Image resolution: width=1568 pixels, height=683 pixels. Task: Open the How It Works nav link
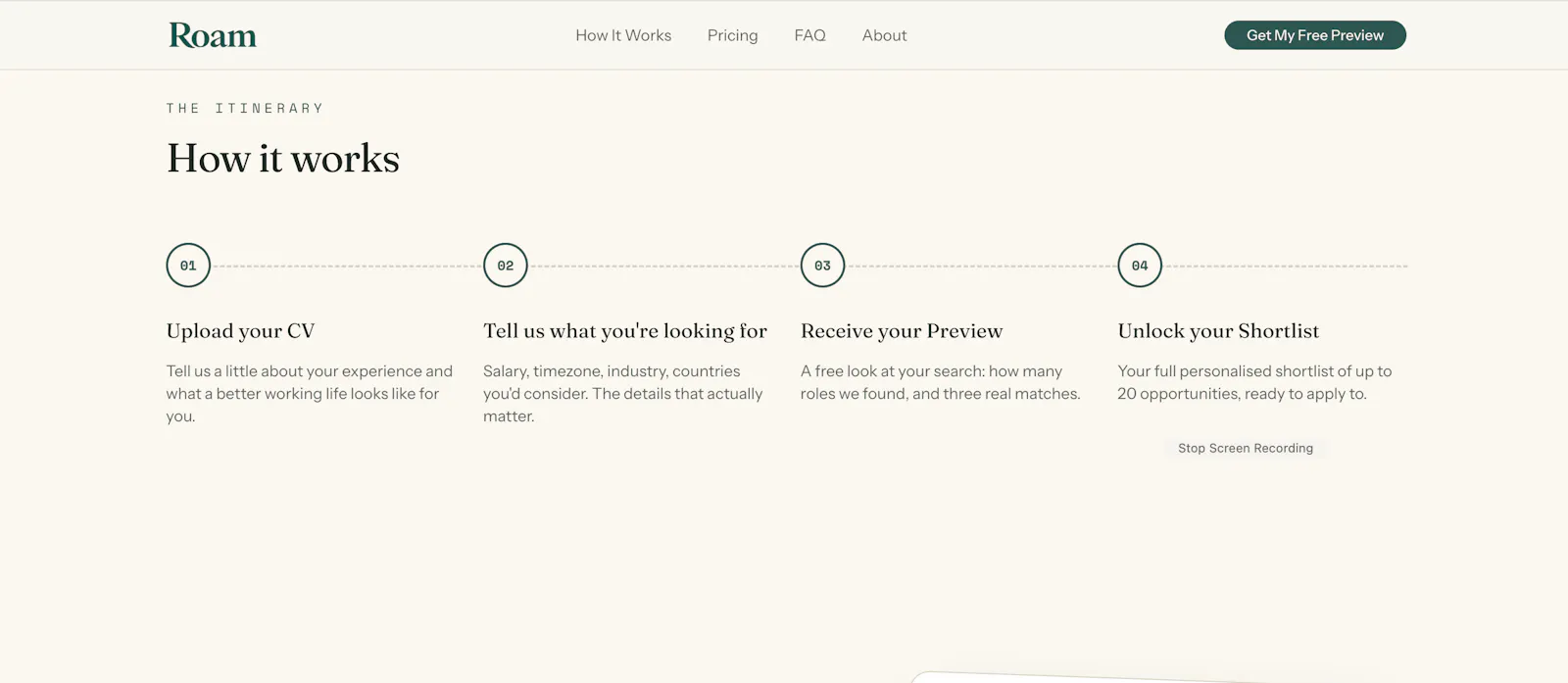tap(623, 35)
